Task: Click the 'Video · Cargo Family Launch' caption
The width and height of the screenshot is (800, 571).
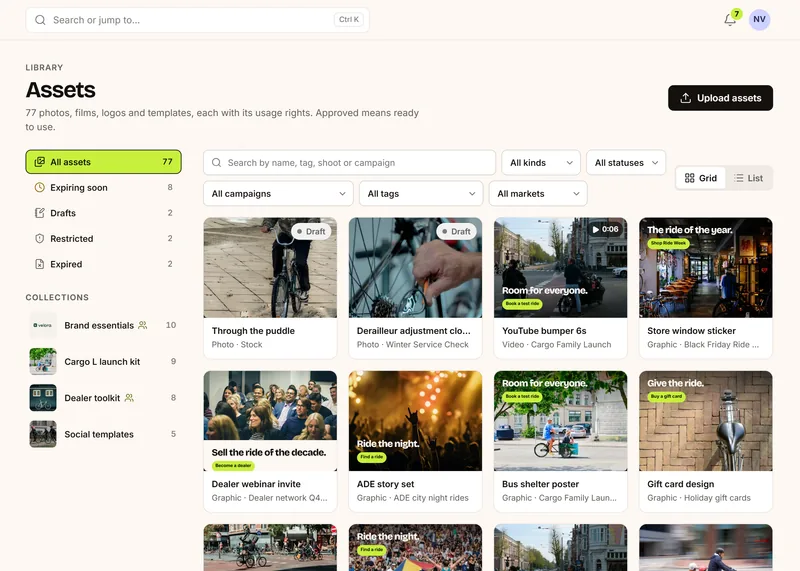Action: [x=556, y=344]
